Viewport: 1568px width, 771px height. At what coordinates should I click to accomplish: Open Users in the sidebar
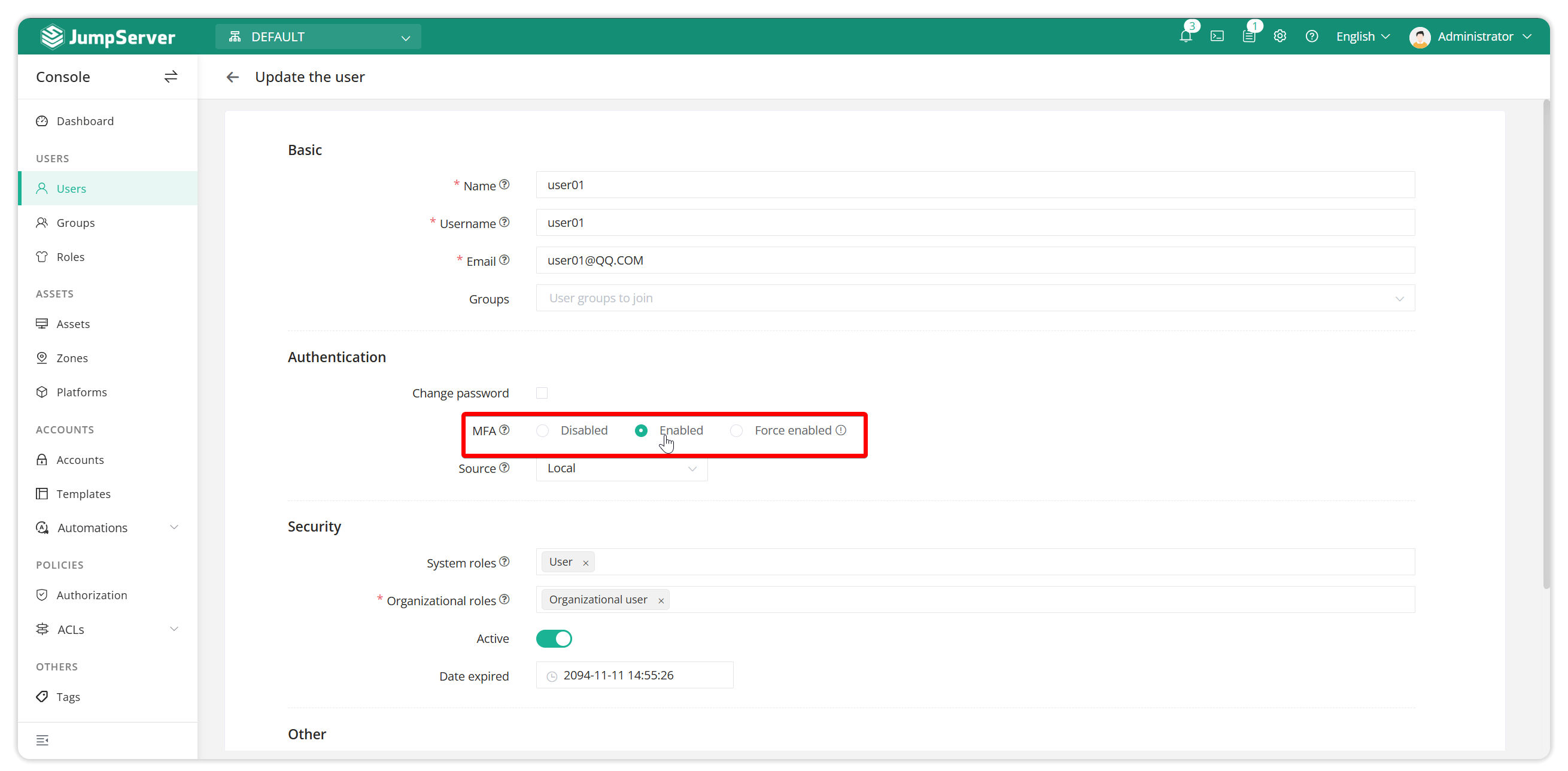click(x=108, y=188)
